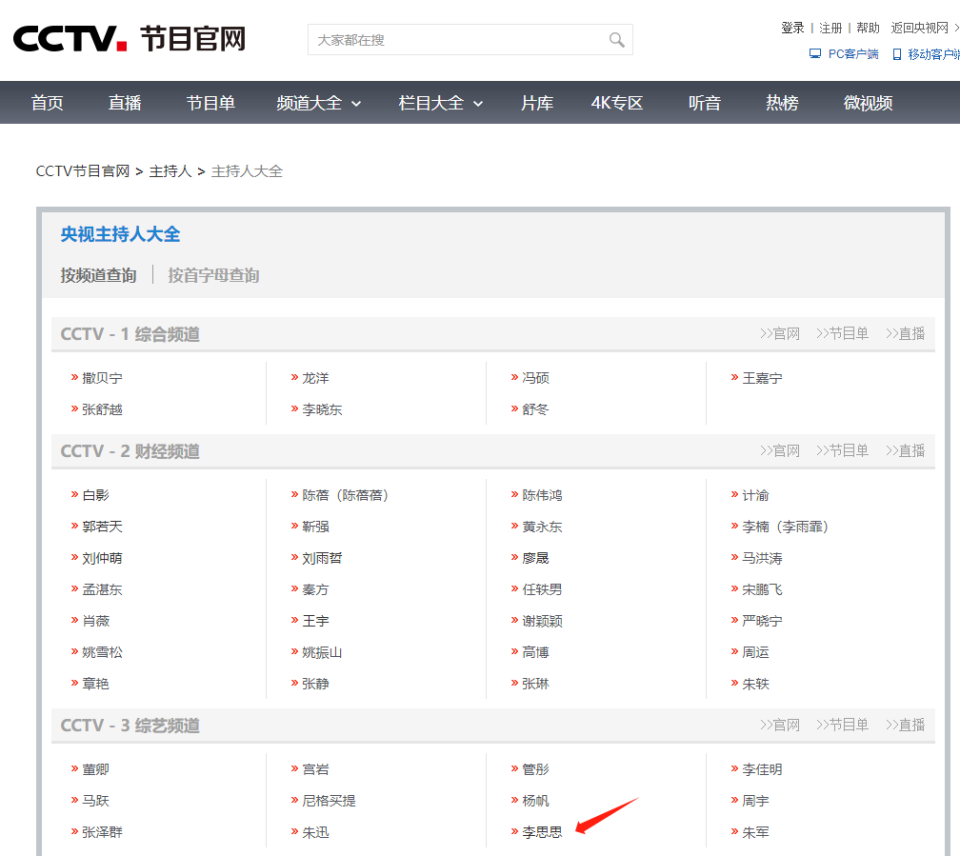
Task: Go to 首页 in the navigation bar
Action: [46, 102]
